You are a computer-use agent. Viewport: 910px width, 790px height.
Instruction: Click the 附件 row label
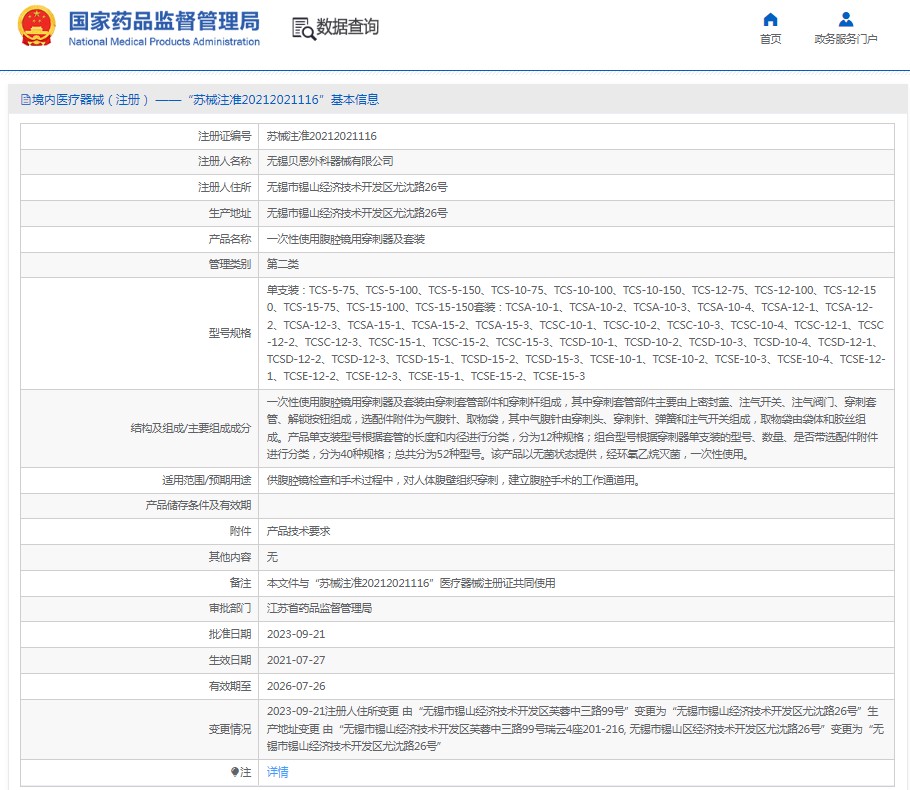pos(240,531)
